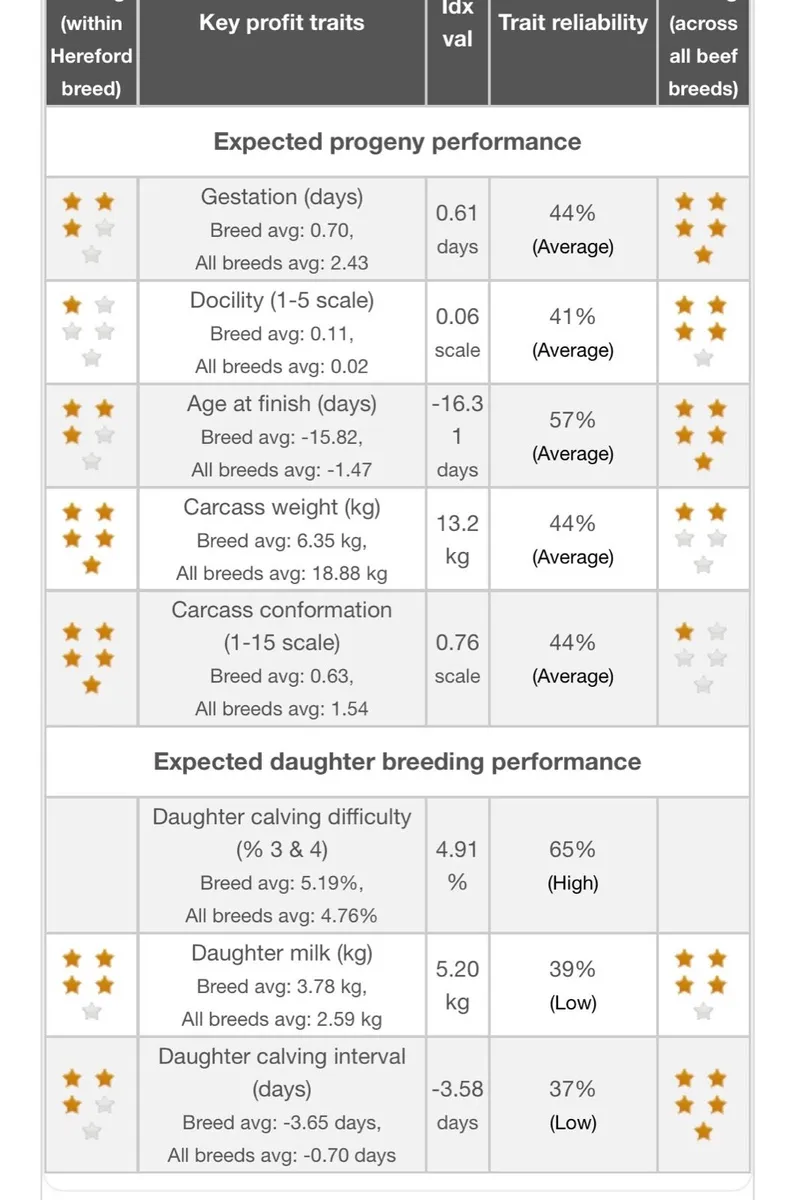
Task: Click Carcass weight within-breed star rating
Action: point(89,539)
